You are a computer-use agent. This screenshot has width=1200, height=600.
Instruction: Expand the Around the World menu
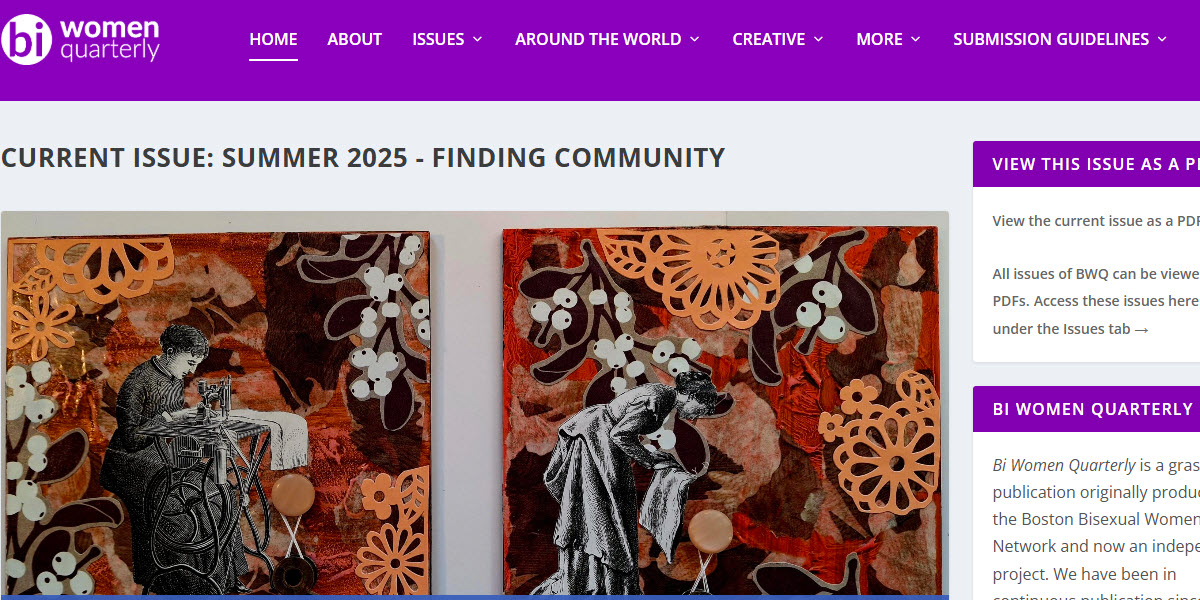pos(607,39)
